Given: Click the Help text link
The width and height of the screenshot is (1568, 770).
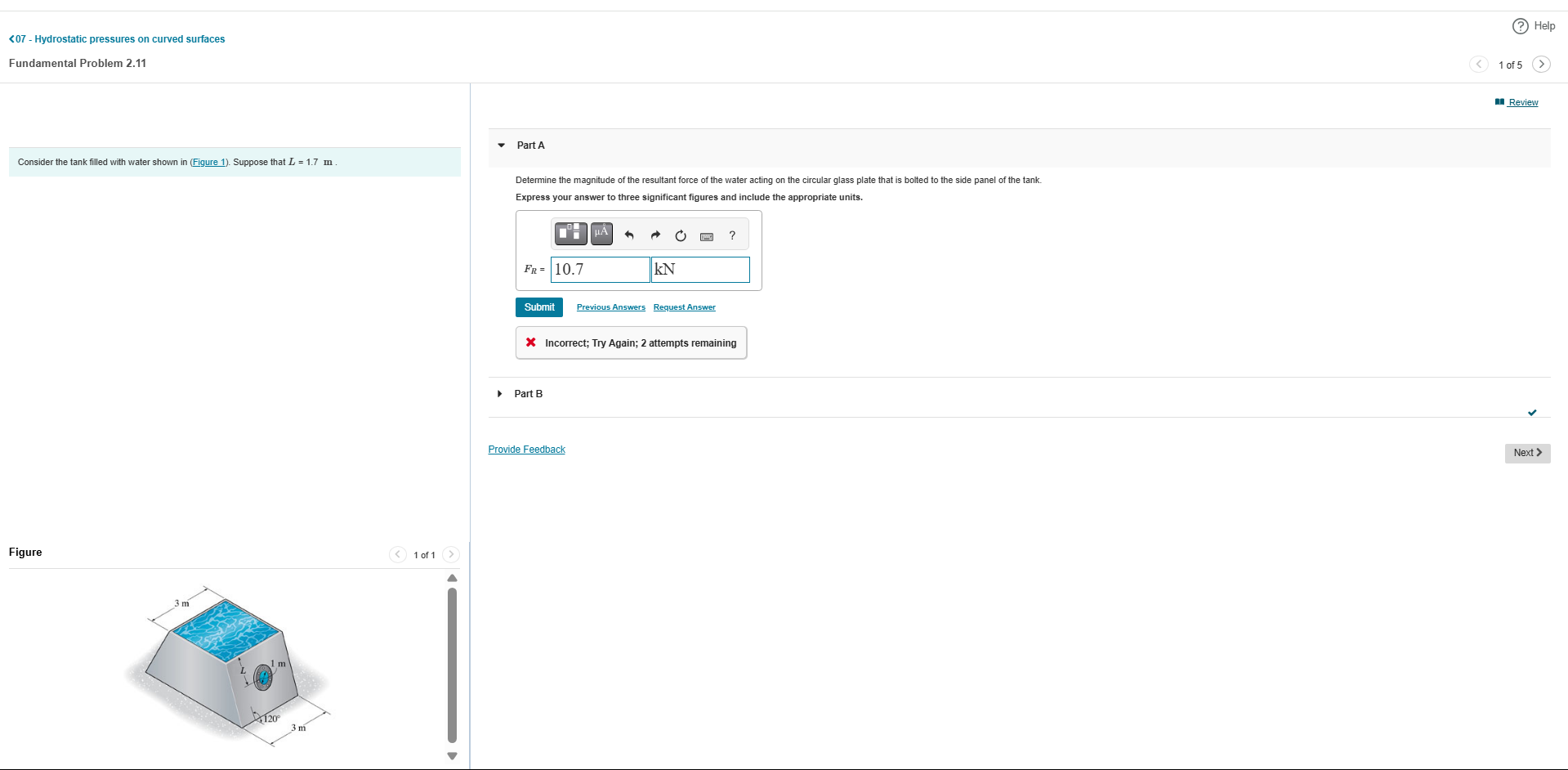Looking at the screenshot, I should (1544, 26).
